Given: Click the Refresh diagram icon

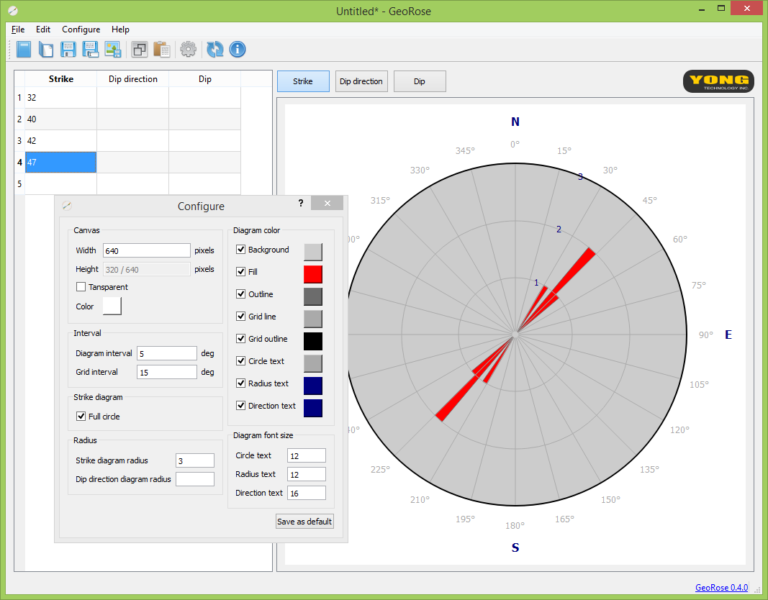Looking at the screenshot, I should click(215, 49).
